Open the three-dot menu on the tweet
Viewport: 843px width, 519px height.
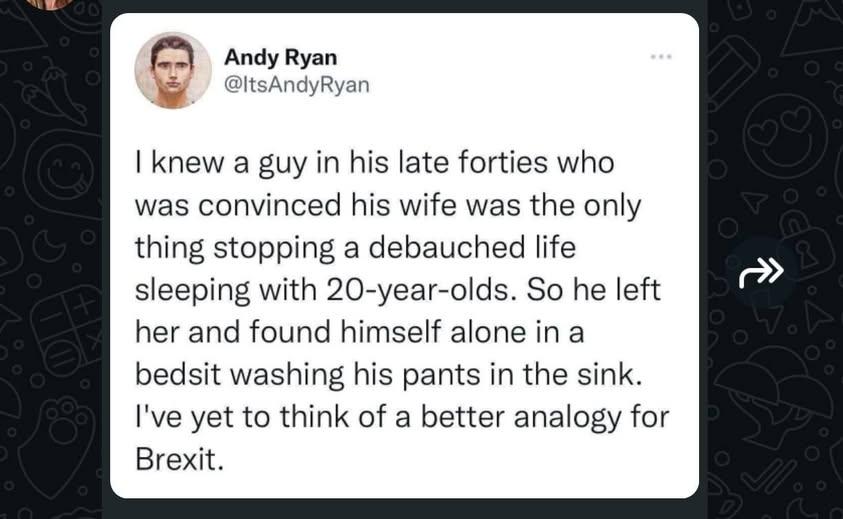(659, 57)
